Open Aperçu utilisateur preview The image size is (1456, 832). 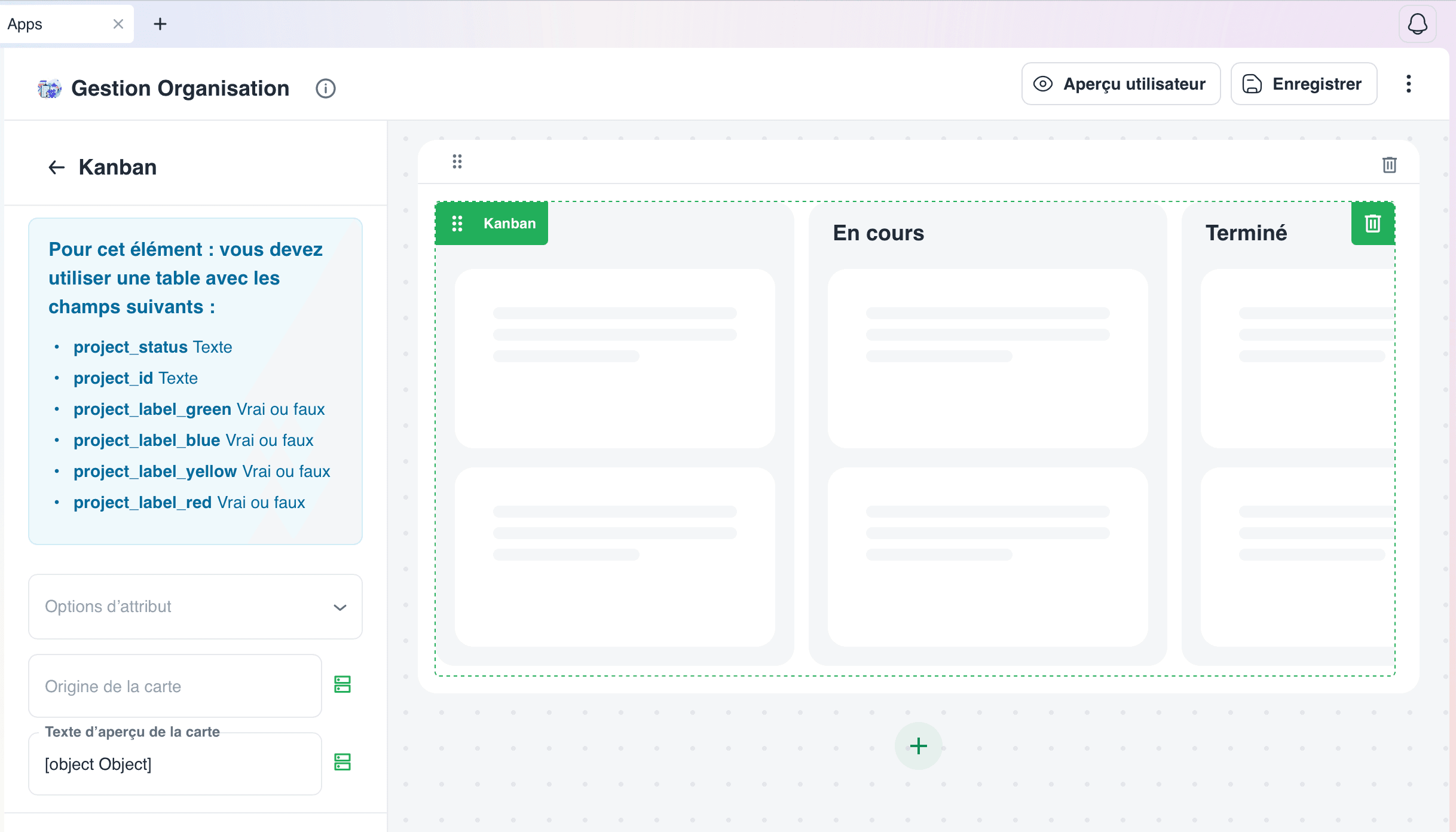(x=1121, y=84)
